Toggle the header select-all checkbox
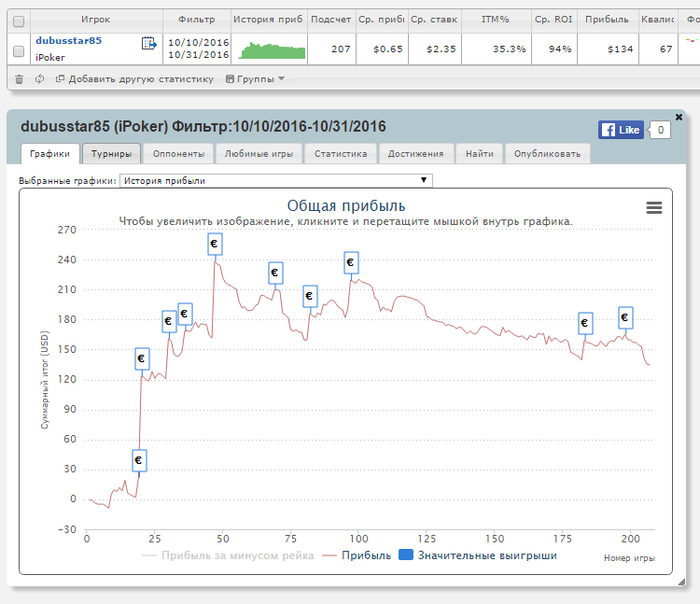This screenshot has width=700, height=604. click(19, 21)
